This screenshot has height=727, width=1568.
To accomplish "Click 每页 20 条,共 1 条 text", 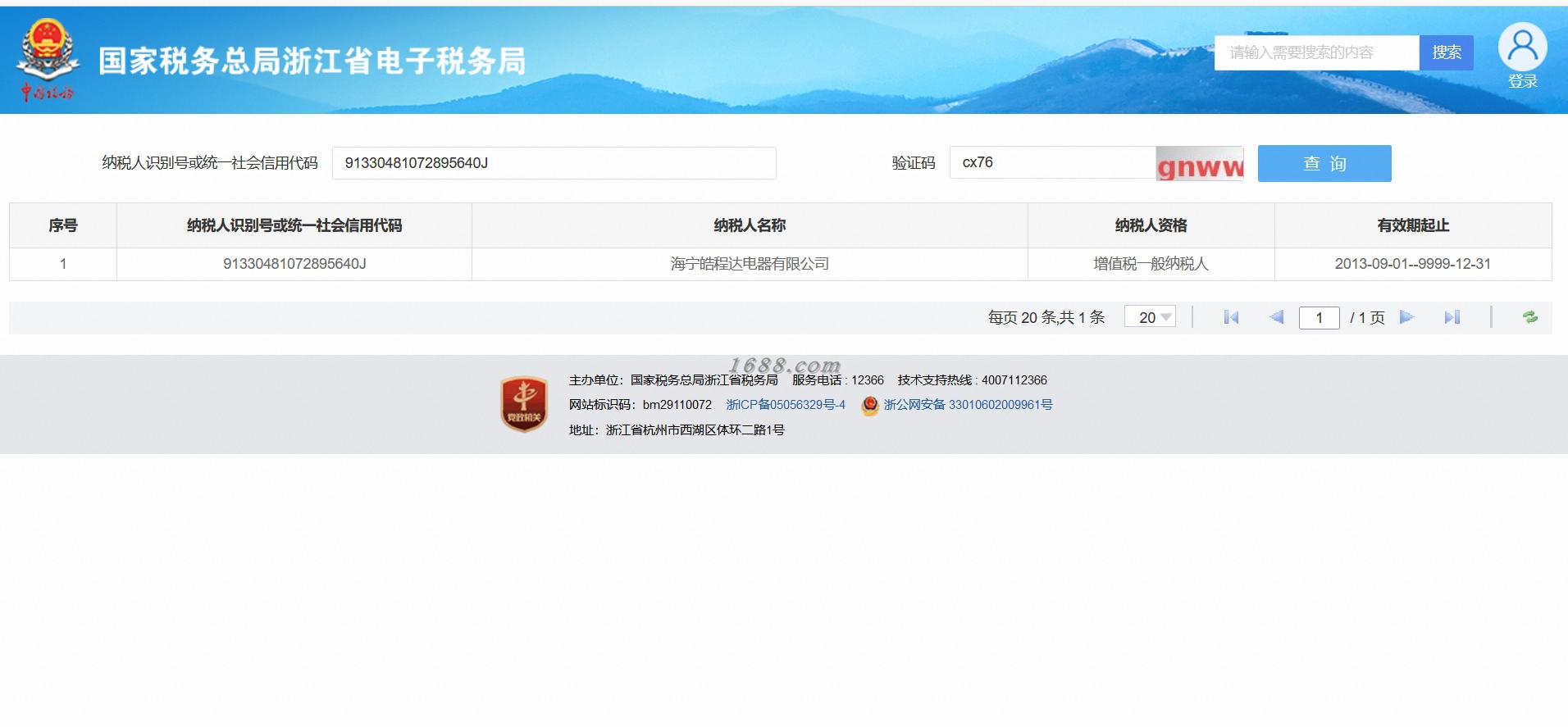I will (1046, 317).
